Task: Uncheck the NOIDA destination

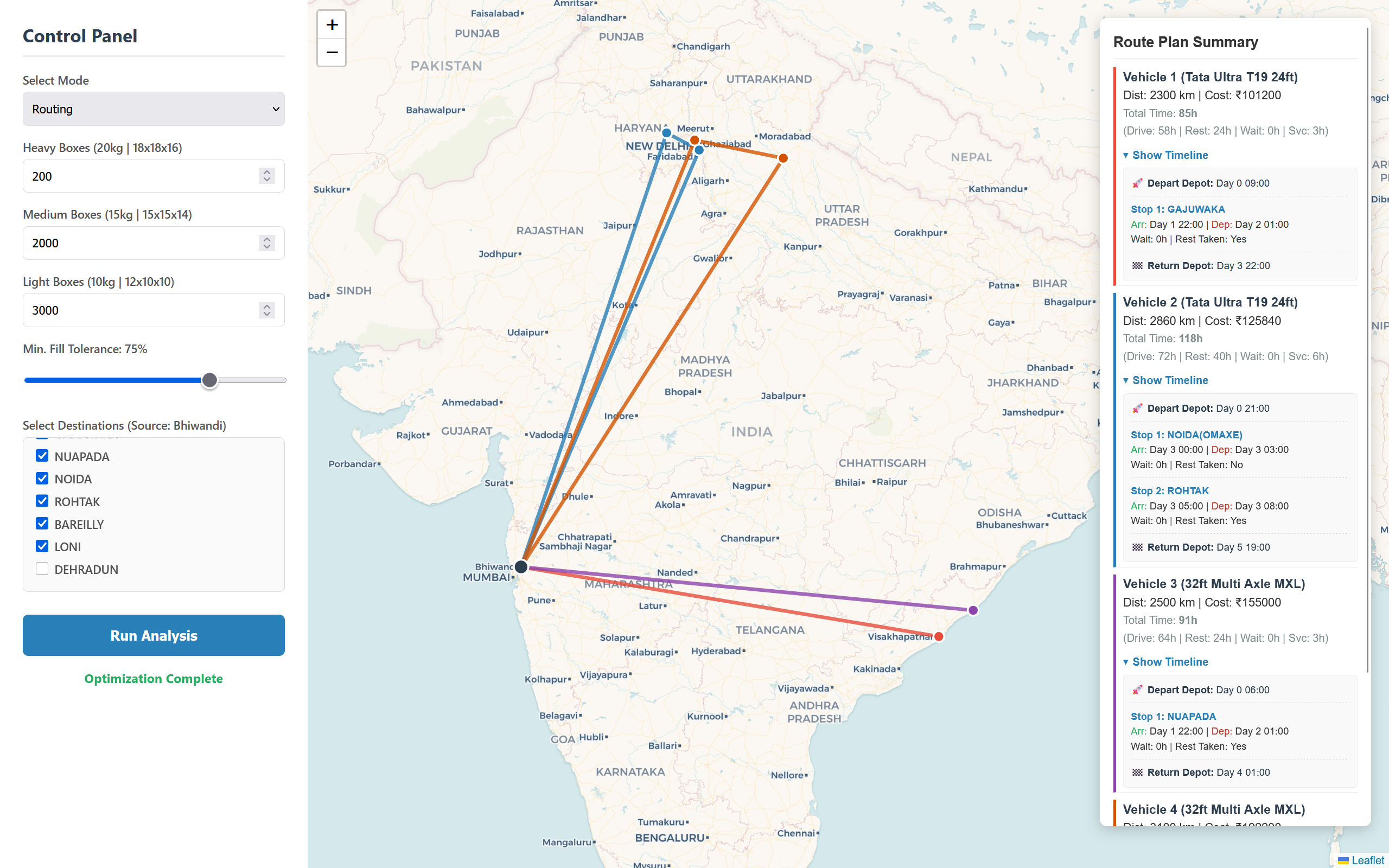Action: 42,478
